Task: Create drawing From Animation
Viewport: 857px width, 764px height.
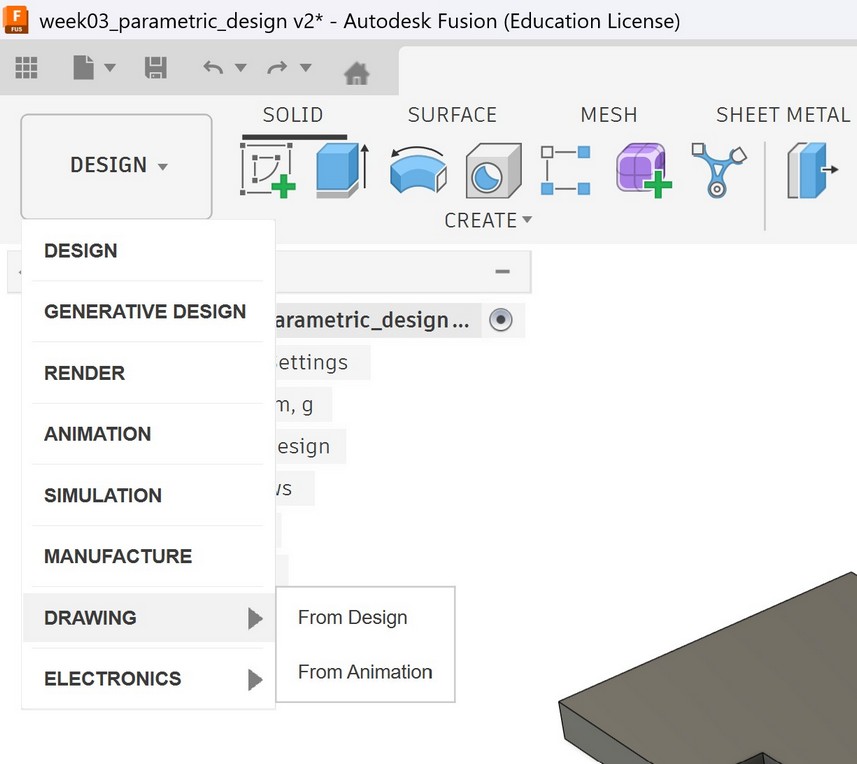Action: click(x=365, y=672)
